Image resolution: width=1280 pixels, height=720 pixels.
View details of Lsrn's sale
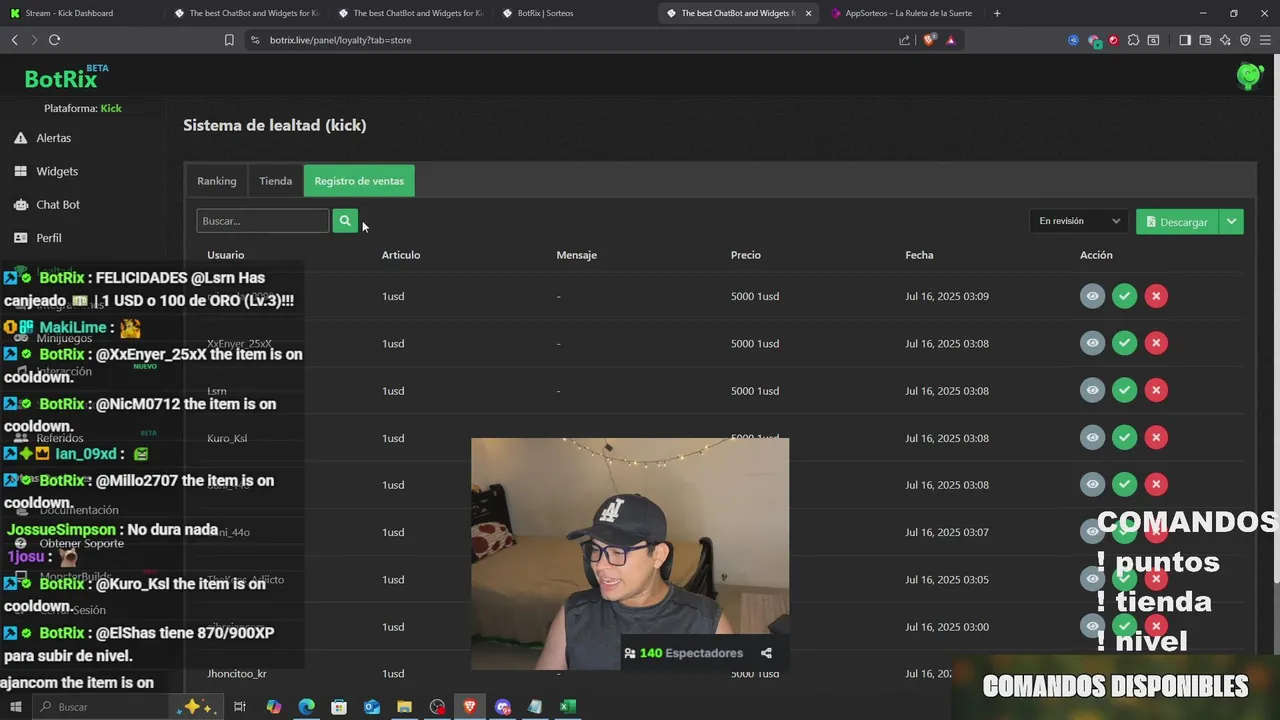coord(1092,390)
